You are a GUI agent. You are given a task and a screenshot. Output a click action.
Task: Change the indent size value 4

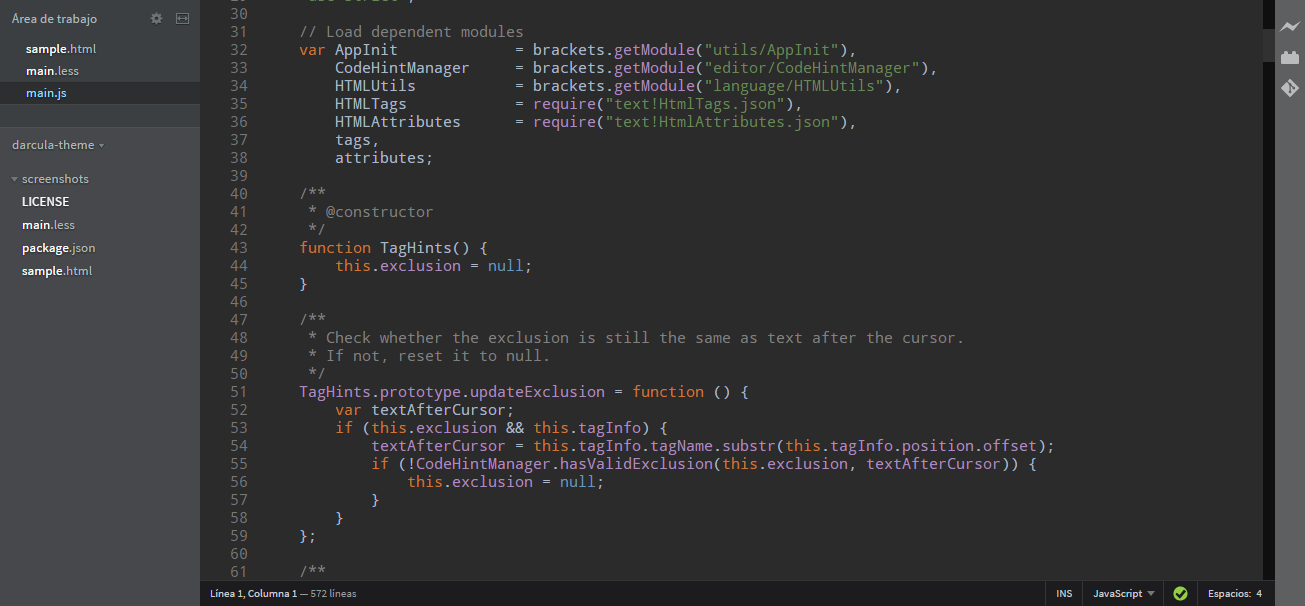click(1259, 593)
